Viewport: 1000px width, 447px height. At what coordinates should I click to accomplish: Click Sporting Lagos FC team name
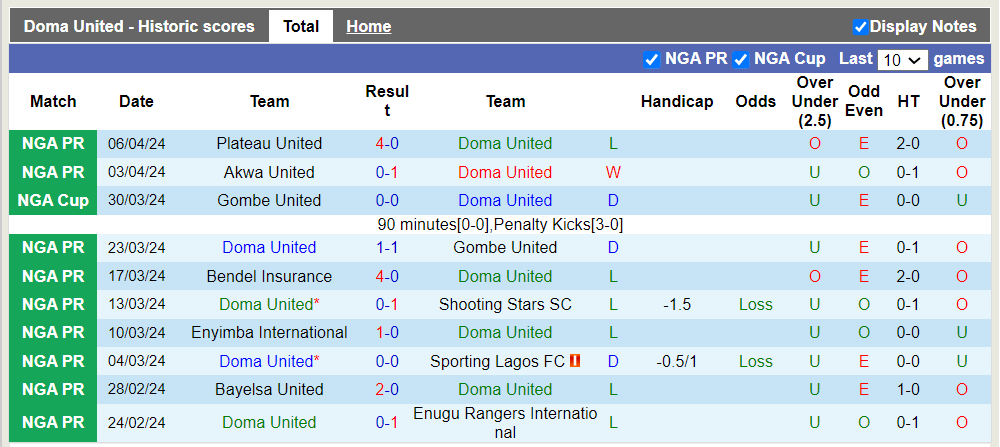tap(497, 361)
